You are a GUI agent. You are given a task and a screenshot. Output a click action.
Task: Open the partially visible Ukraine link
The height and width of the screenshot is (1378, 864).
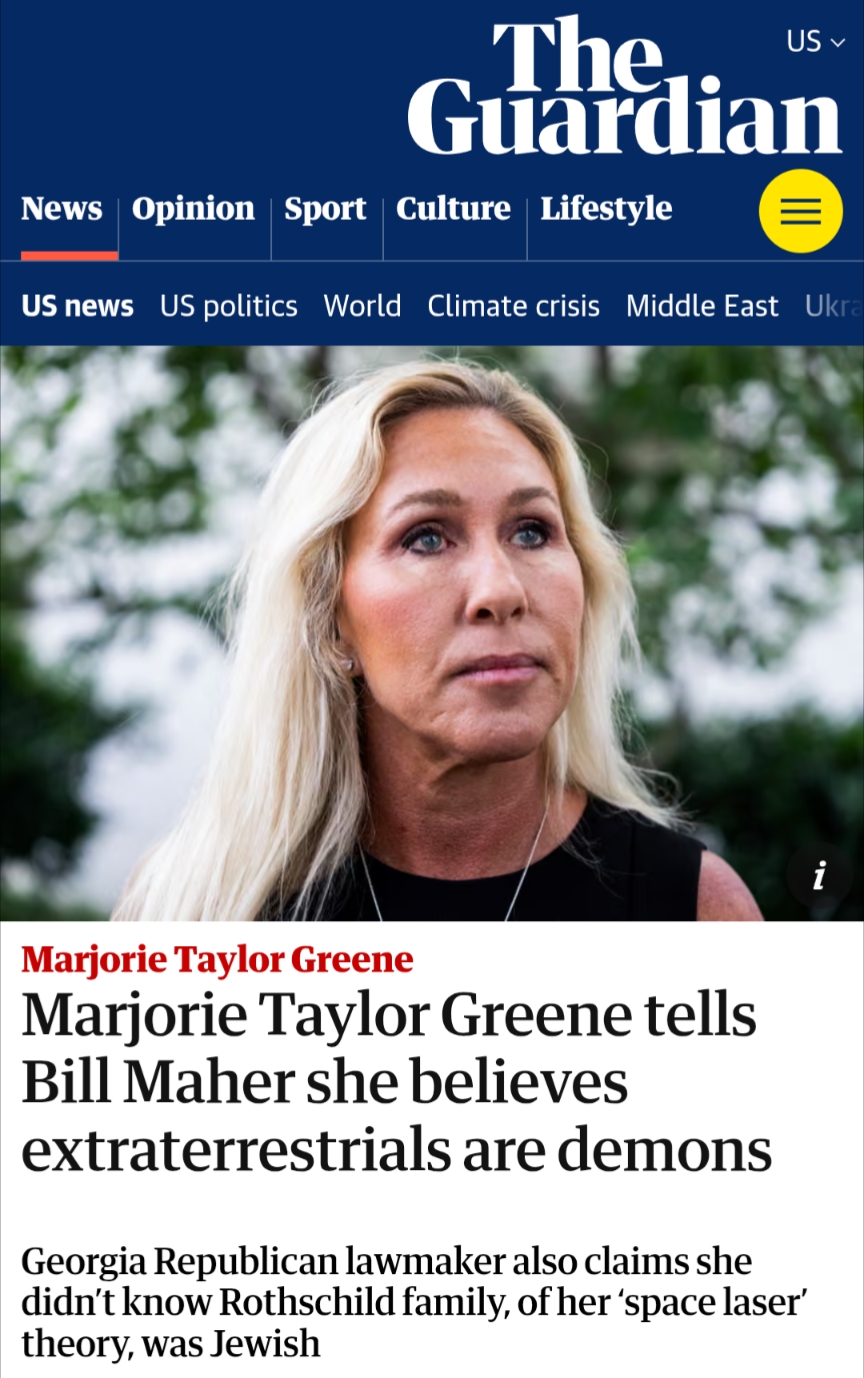click(x=833, y=306)
